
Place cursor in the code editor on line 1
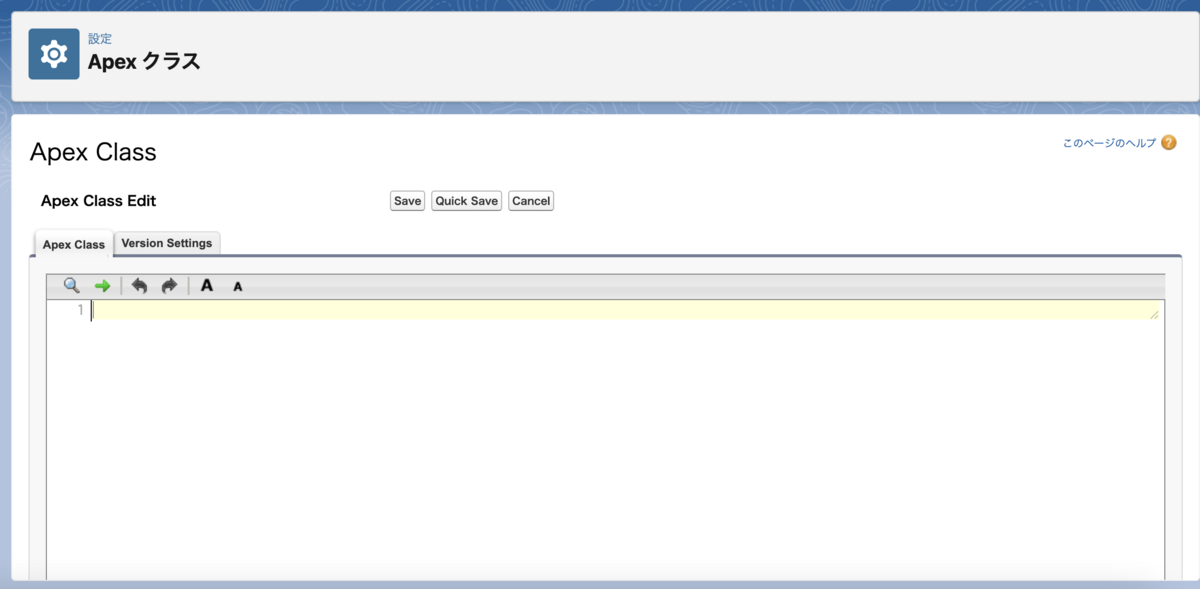tap(400, 310)
